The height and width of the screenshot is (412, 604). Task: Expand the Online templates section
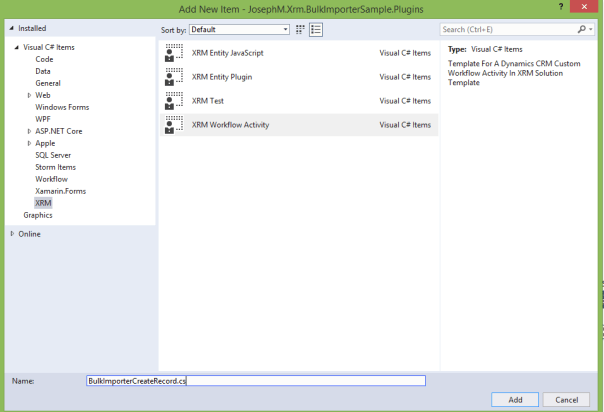pyautogui.click(x=11, y=234)
